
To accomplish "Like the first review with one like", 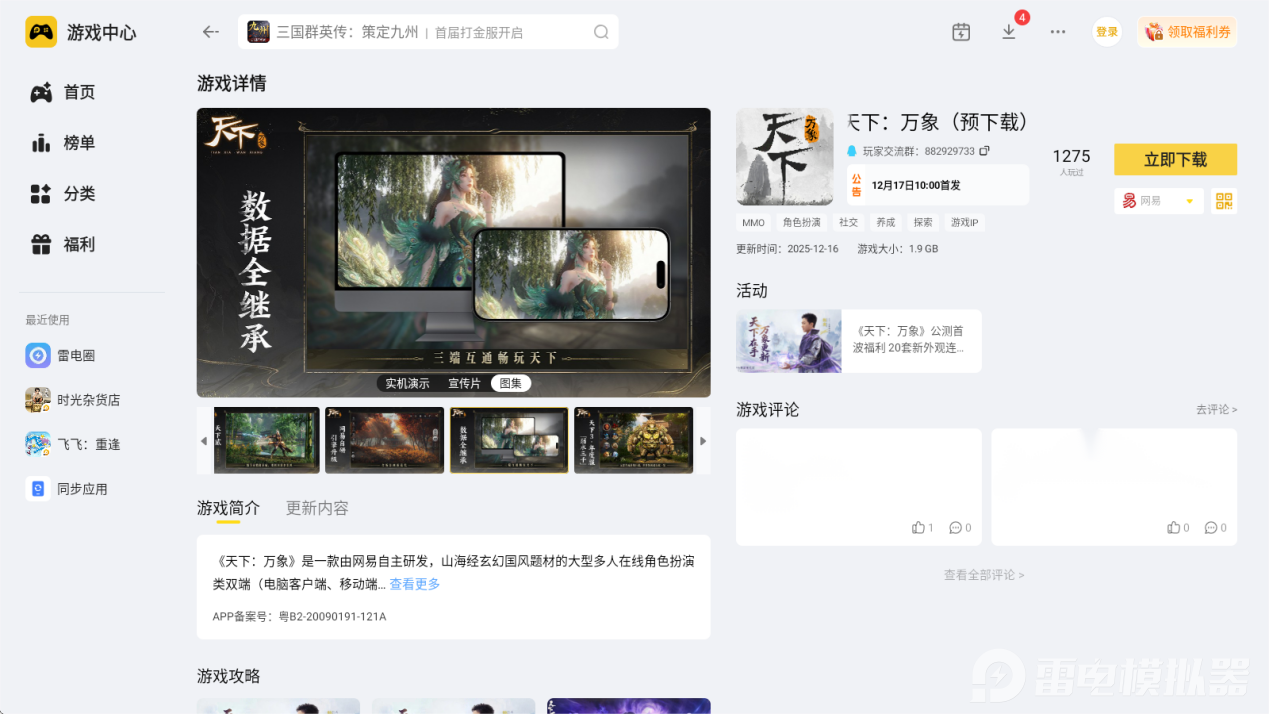I will click(922, 528).
